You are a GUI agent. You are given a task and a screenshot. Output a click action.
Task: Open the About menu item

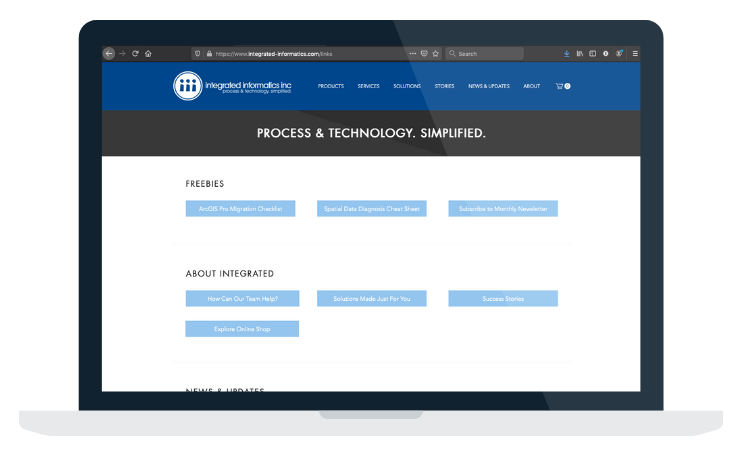[532, 86]
